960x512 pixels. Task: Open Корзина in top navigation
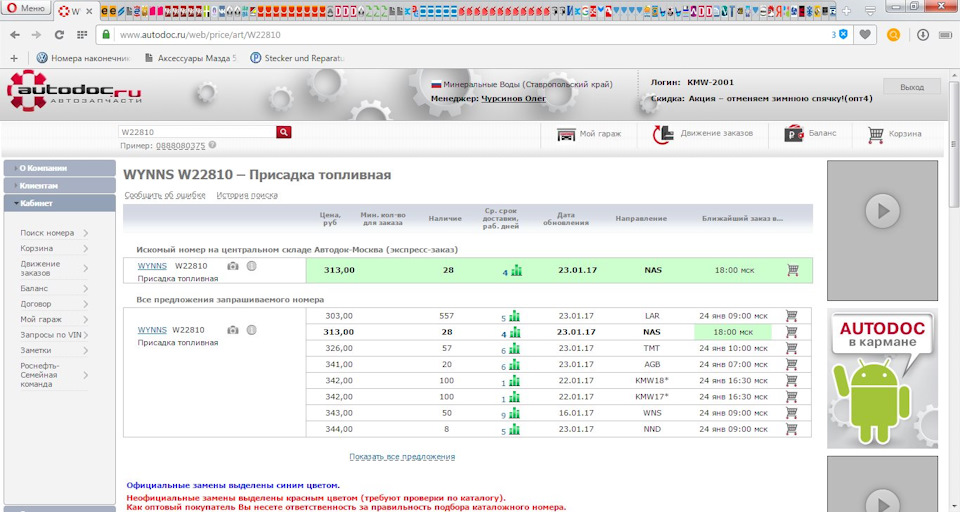(894, 134)
